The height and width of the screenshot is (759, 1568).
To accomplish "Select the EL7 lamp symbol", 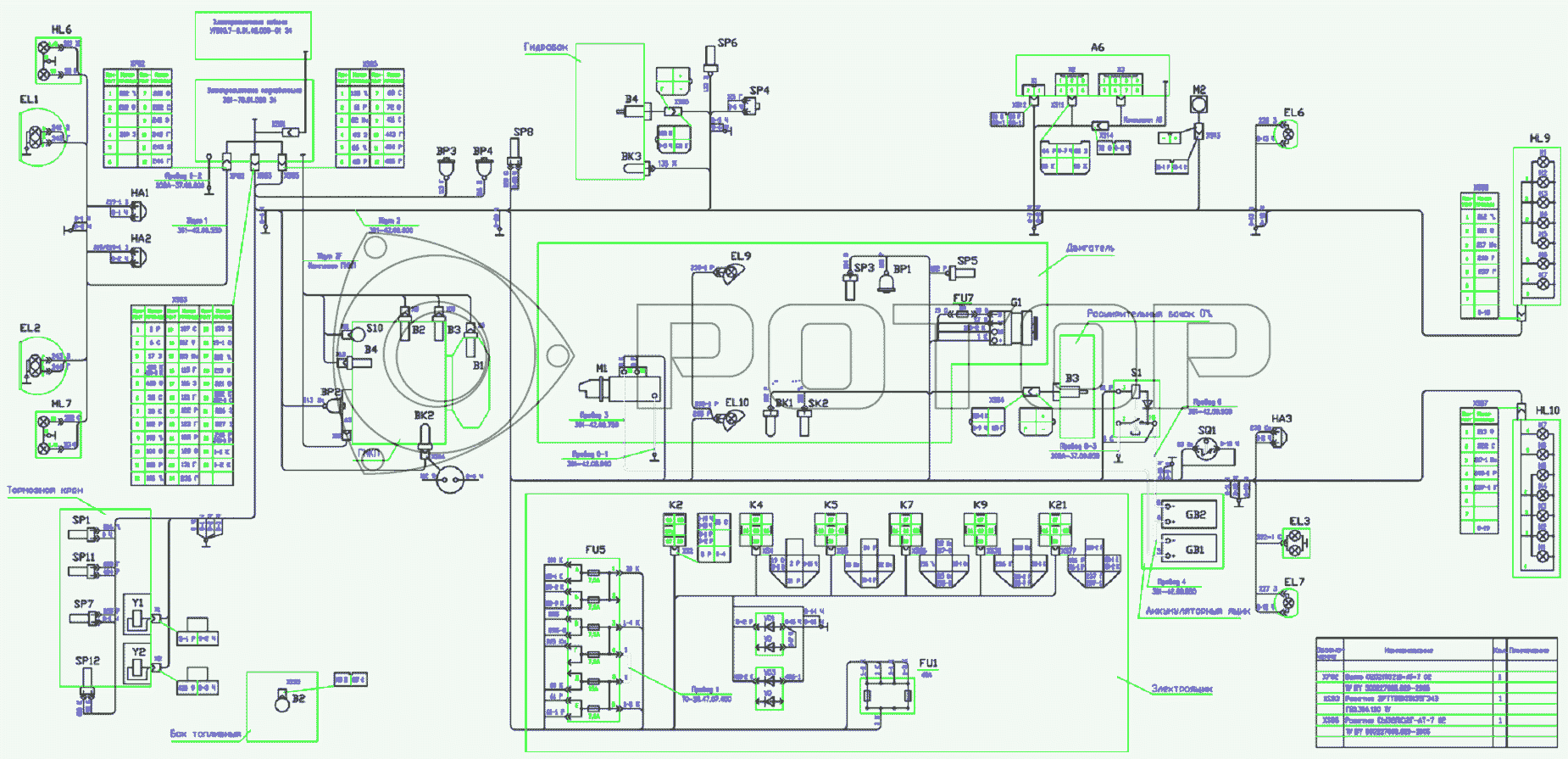I will pos(1287,603).
